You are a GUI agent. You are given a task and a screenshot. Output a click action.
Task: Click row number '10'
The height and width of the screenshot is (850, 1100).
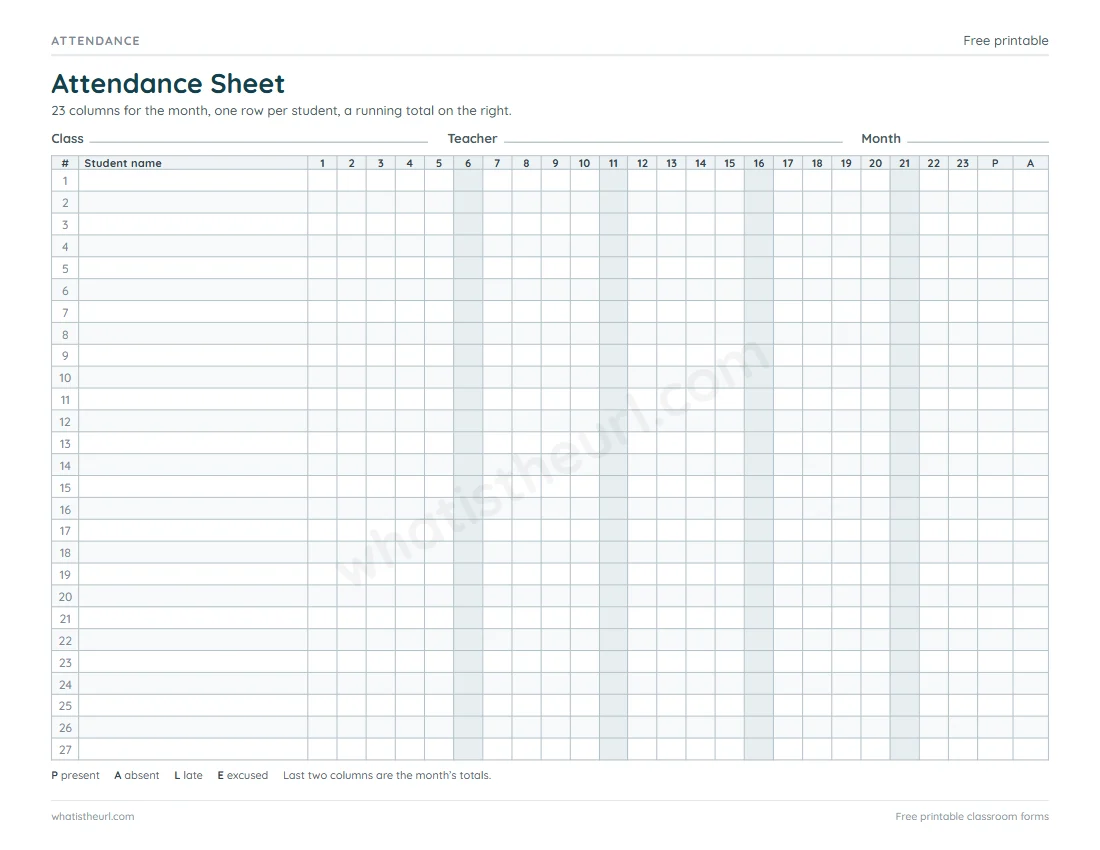(65, 378)
